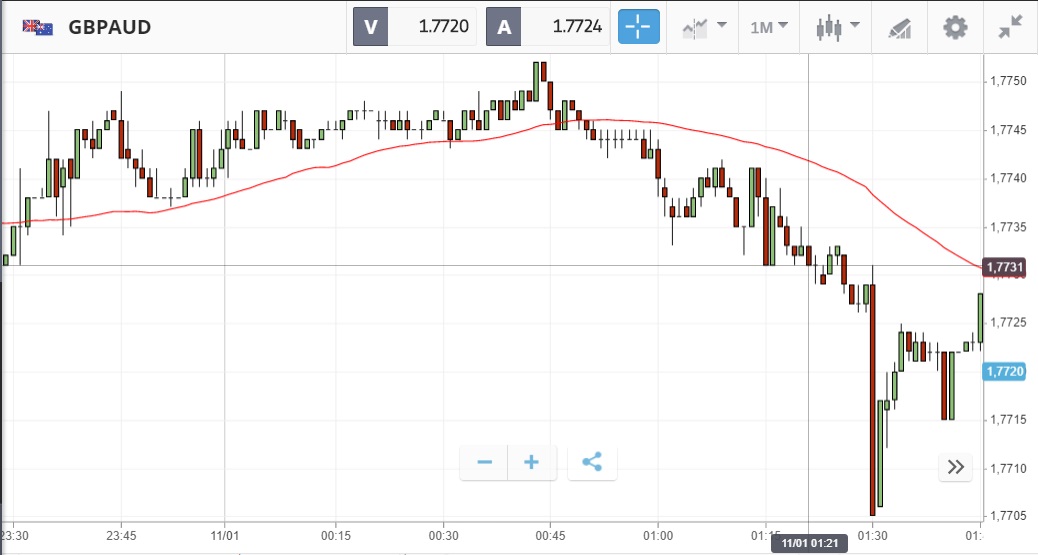Zoom out the chart with minus
This screenshot has width=1038, height=555.
pyautogui.click(x=485, y=462)
